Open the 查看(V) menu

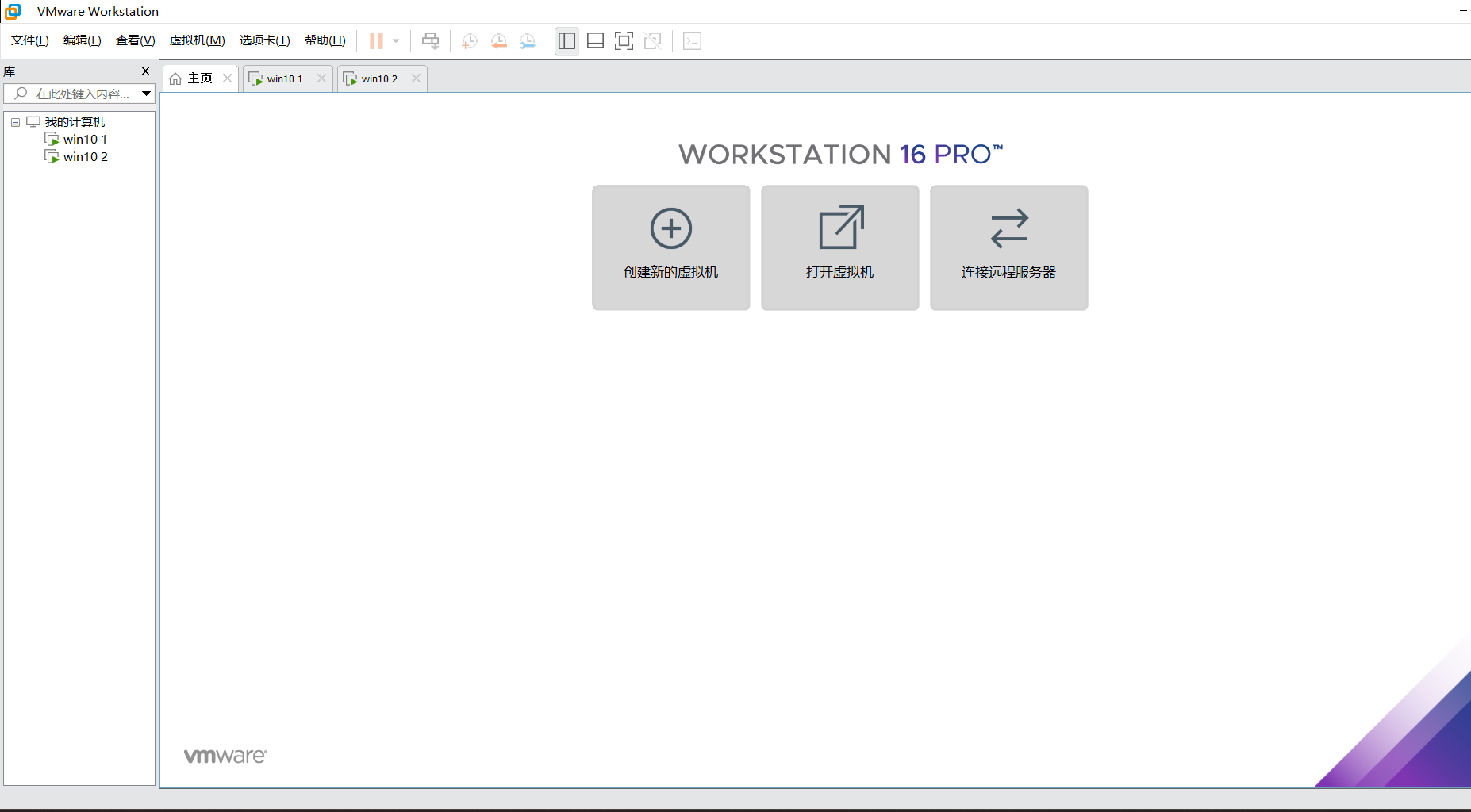[x=136, y=40]
